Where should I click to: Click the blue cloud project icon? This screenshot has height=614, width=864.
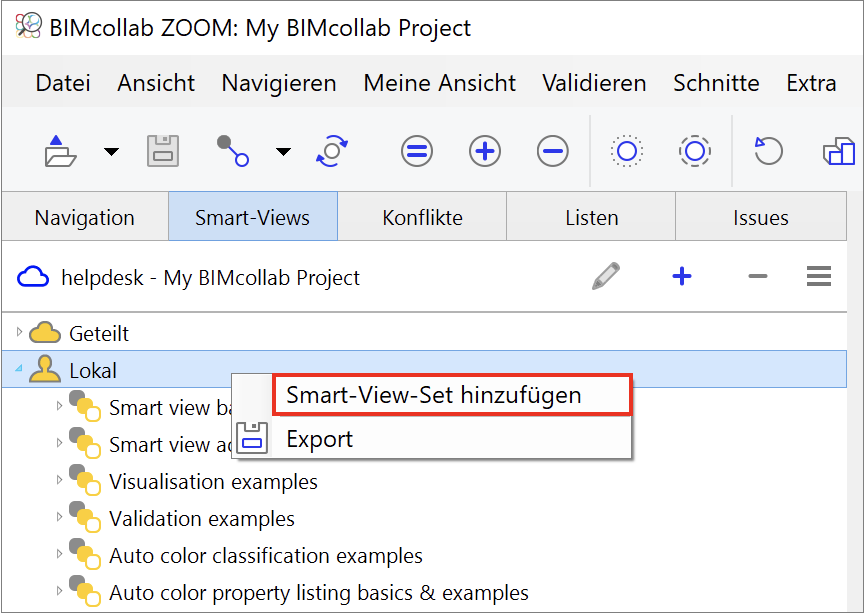(33, 277)
